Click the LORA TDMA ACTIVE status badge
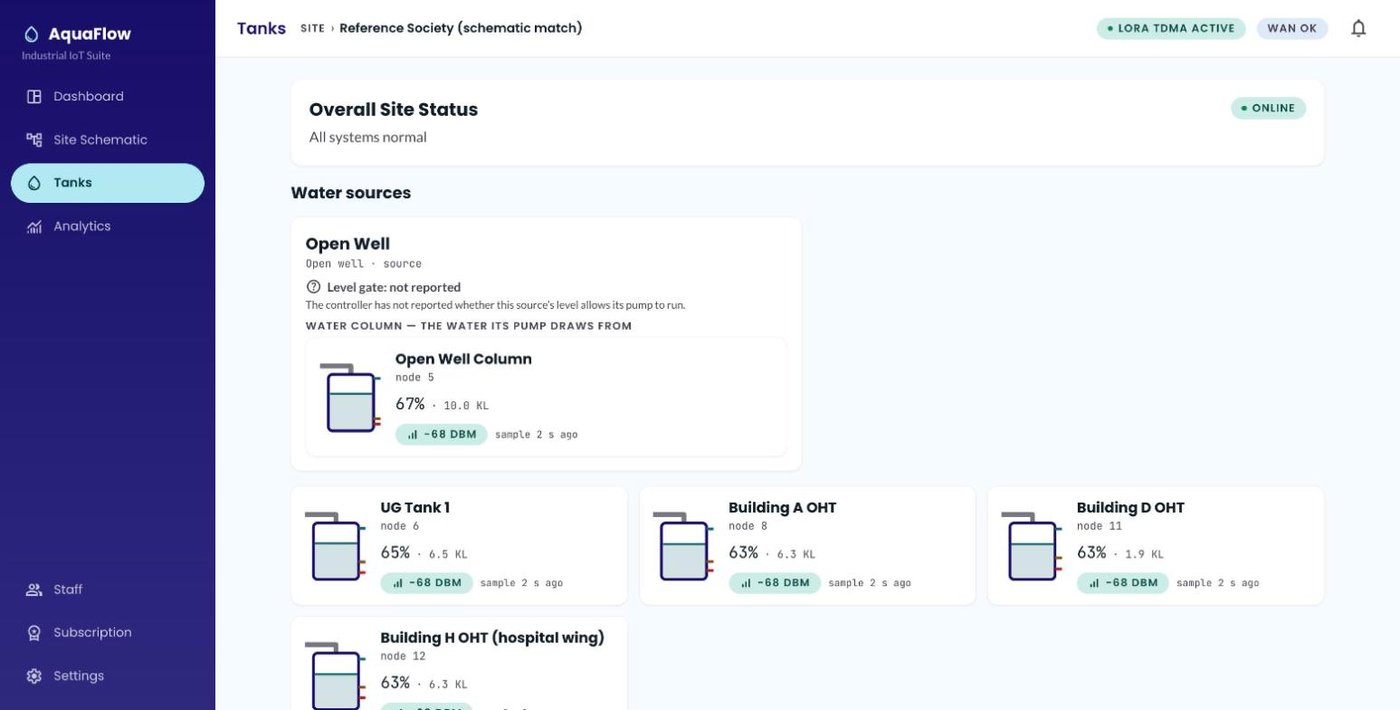The image size is (1400, 710). pyautogui.click(x=1171, y=28)
